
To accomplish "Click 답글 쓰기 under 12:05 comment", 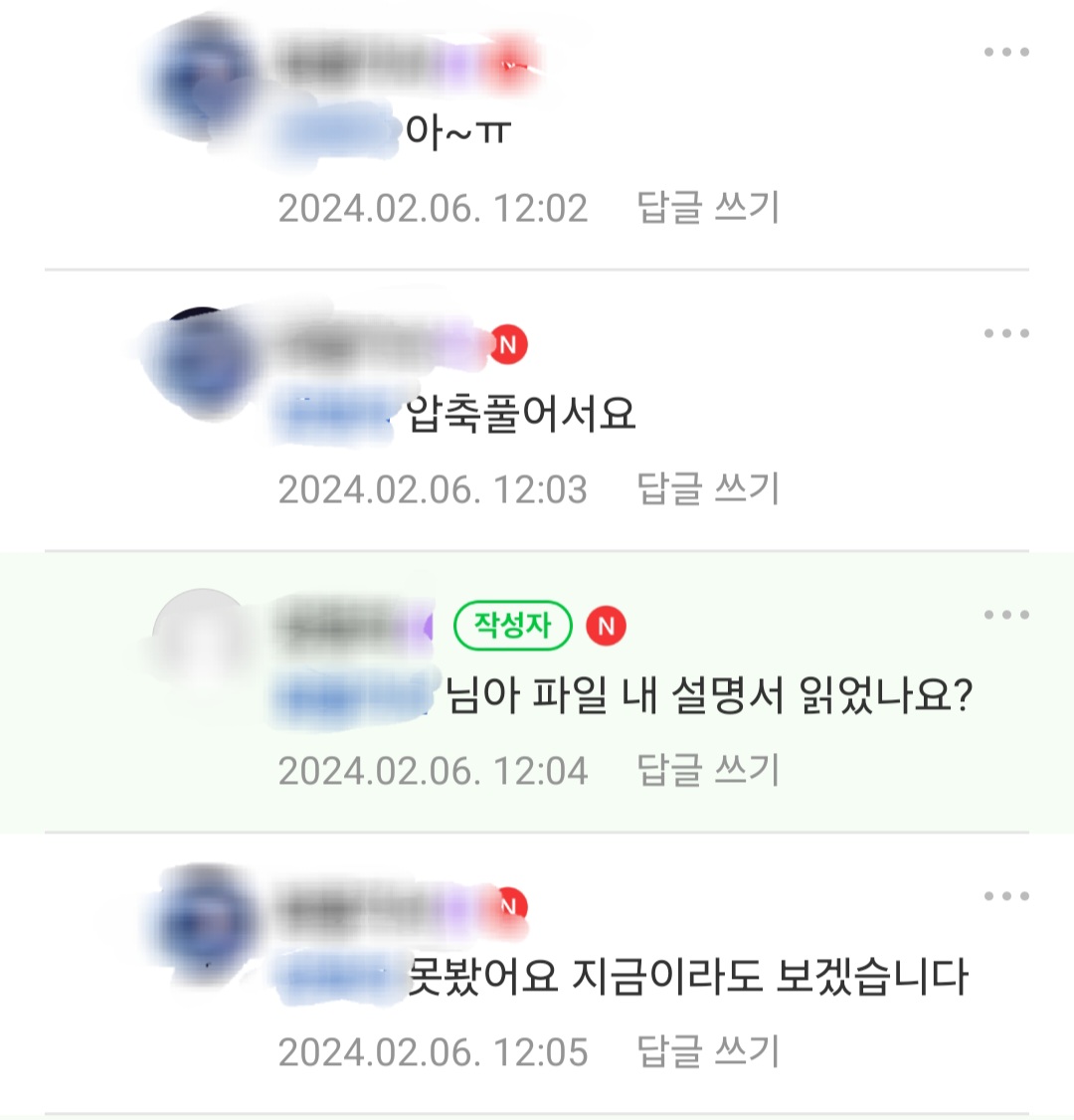I will point(707,1052).
